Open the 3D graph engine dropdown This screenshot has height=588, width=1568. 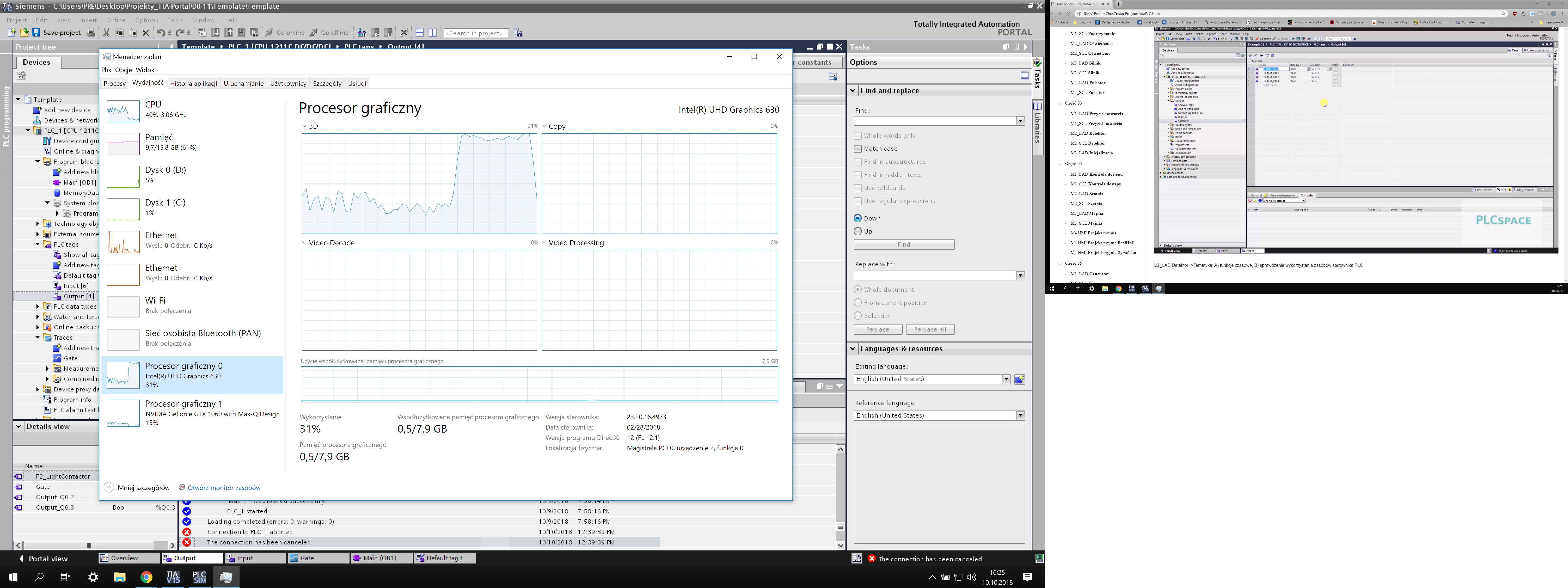(304, 127)
